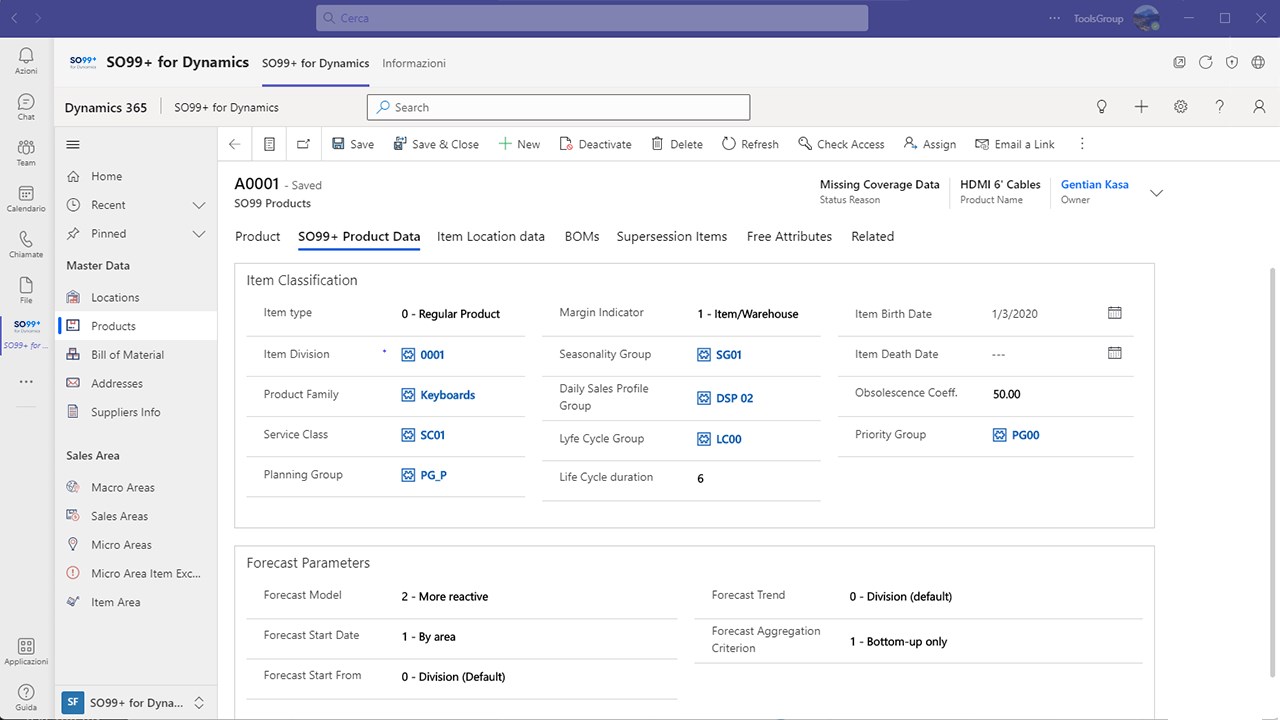This screenshot has height=720, width=1280.
Task: Switch to the Item Location data tab
Action: [491, 237]
